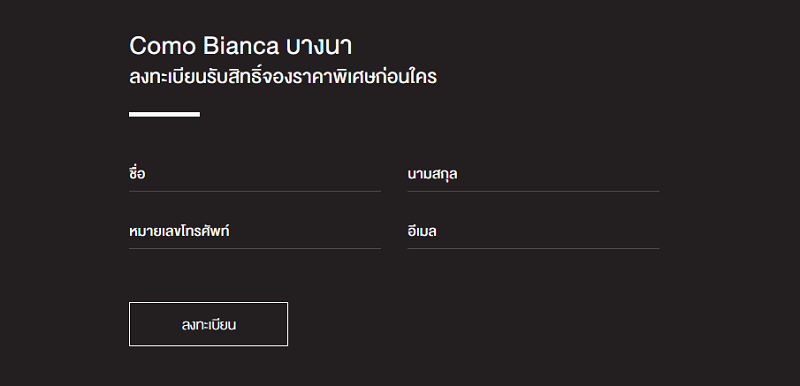Submit the form with ลงทะเบียน button

coord(208,324)
